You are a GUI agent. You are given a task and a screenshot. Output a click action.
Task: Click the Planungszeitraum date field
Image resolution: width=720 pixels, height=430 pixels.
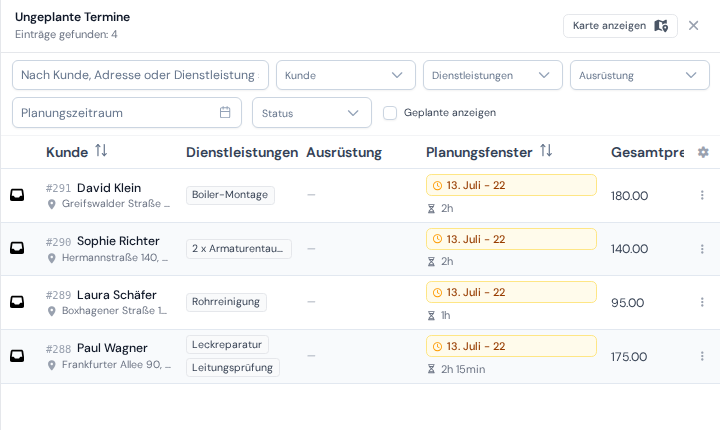(127, 113)
